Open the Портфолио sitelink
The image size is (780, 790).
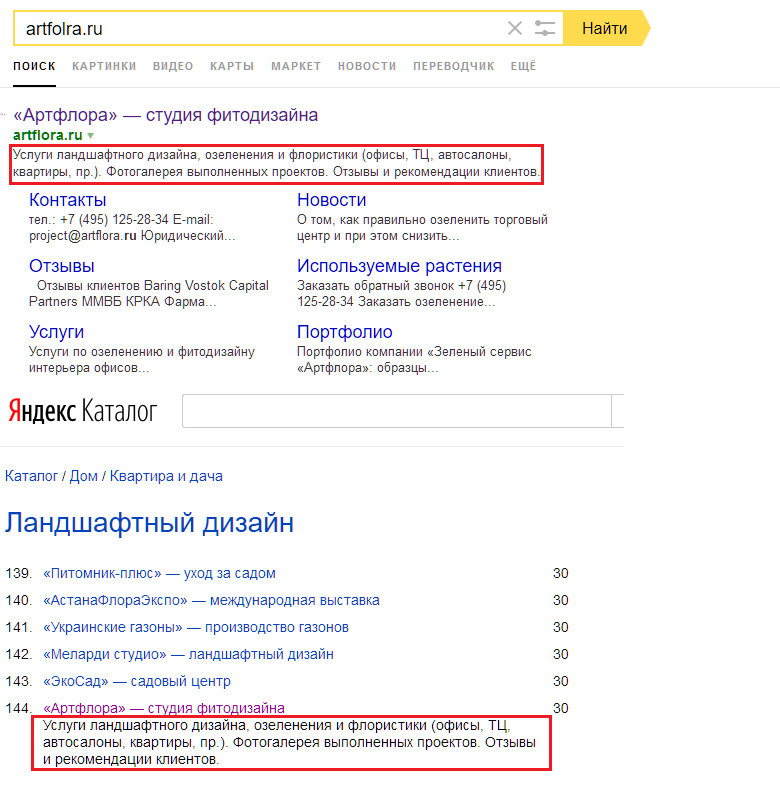pos(345,332)
